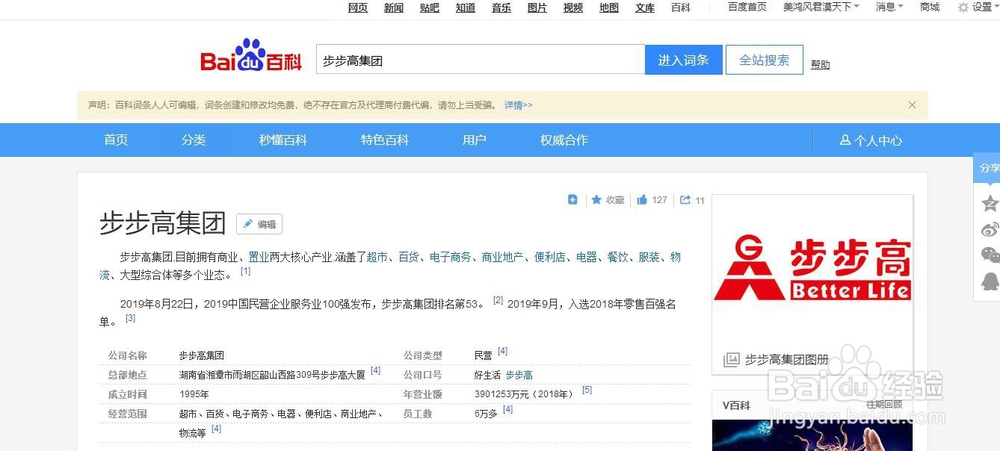Go to 图片 search

coord(537,8)
